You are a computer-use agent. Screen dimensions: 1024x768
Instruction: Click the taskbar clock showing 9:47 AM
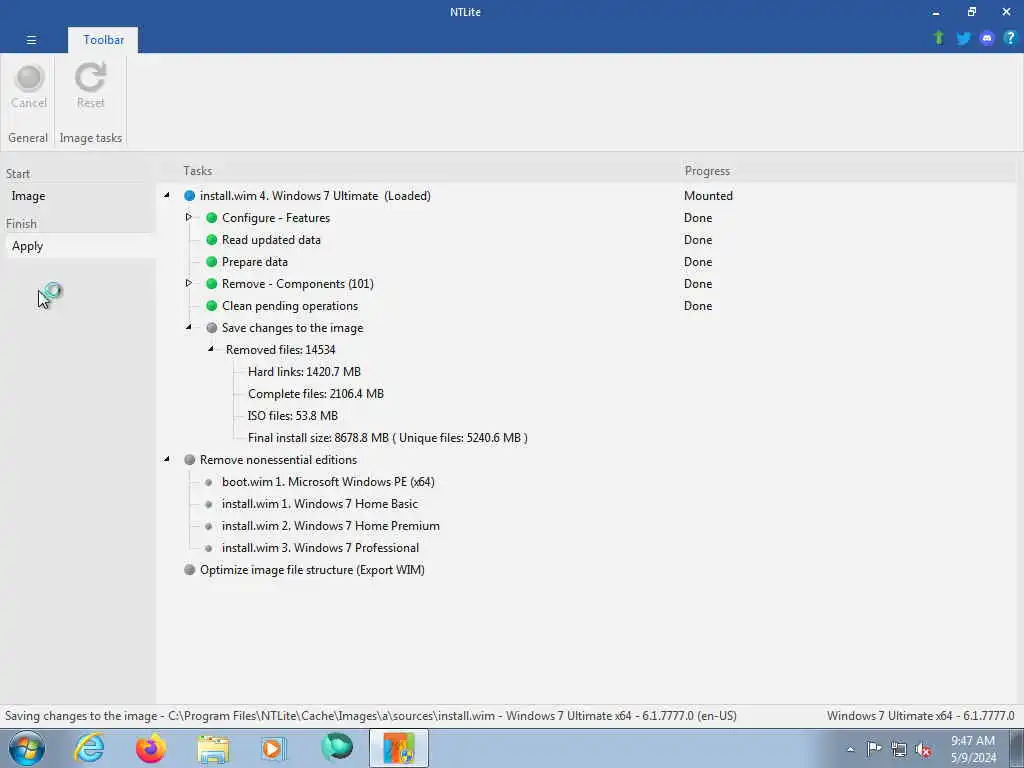(973, 749)
